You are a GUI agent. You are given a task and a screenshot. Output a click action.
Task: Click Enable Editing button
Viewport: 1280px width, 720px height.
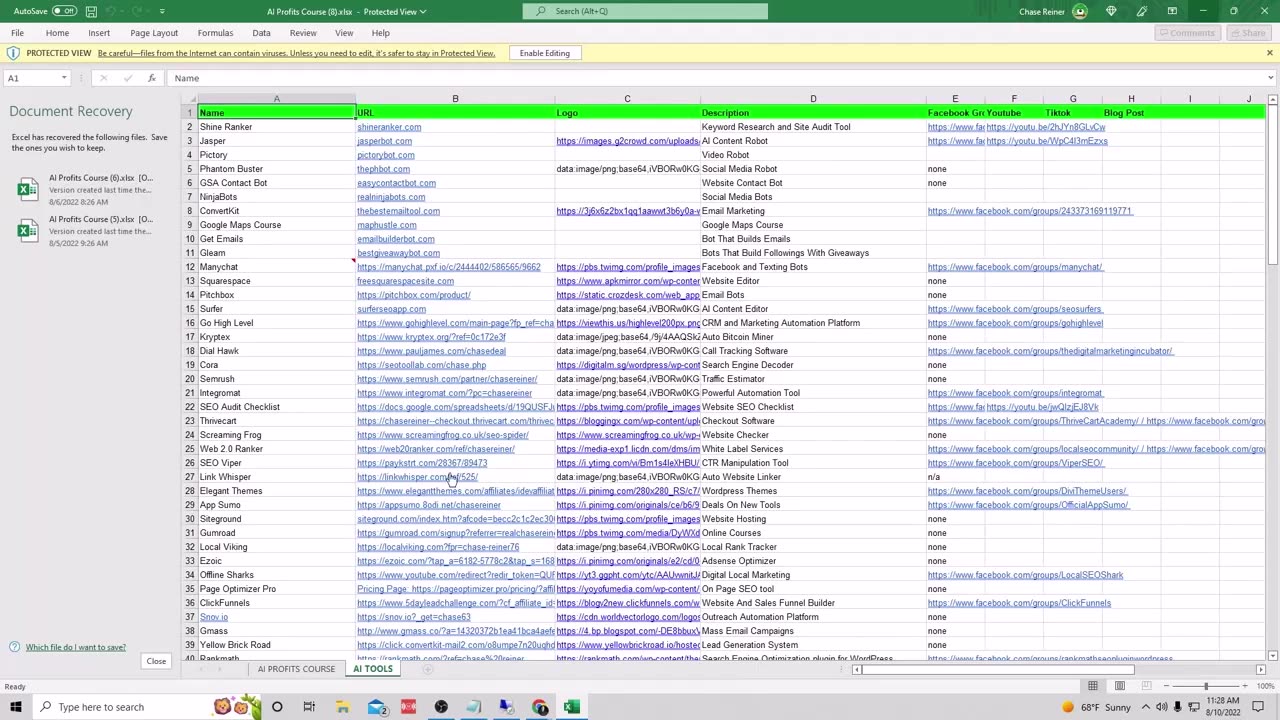tap(544, 53)
